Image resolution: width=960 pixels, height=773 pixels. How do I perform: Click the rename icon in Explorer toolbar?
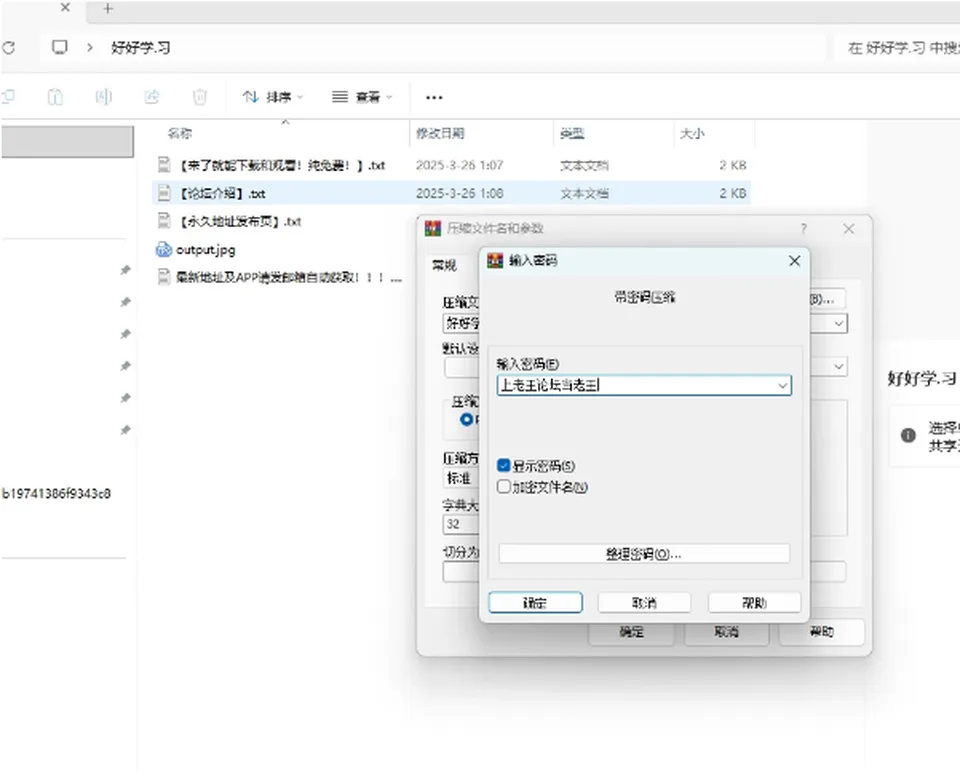click(103, 97)
